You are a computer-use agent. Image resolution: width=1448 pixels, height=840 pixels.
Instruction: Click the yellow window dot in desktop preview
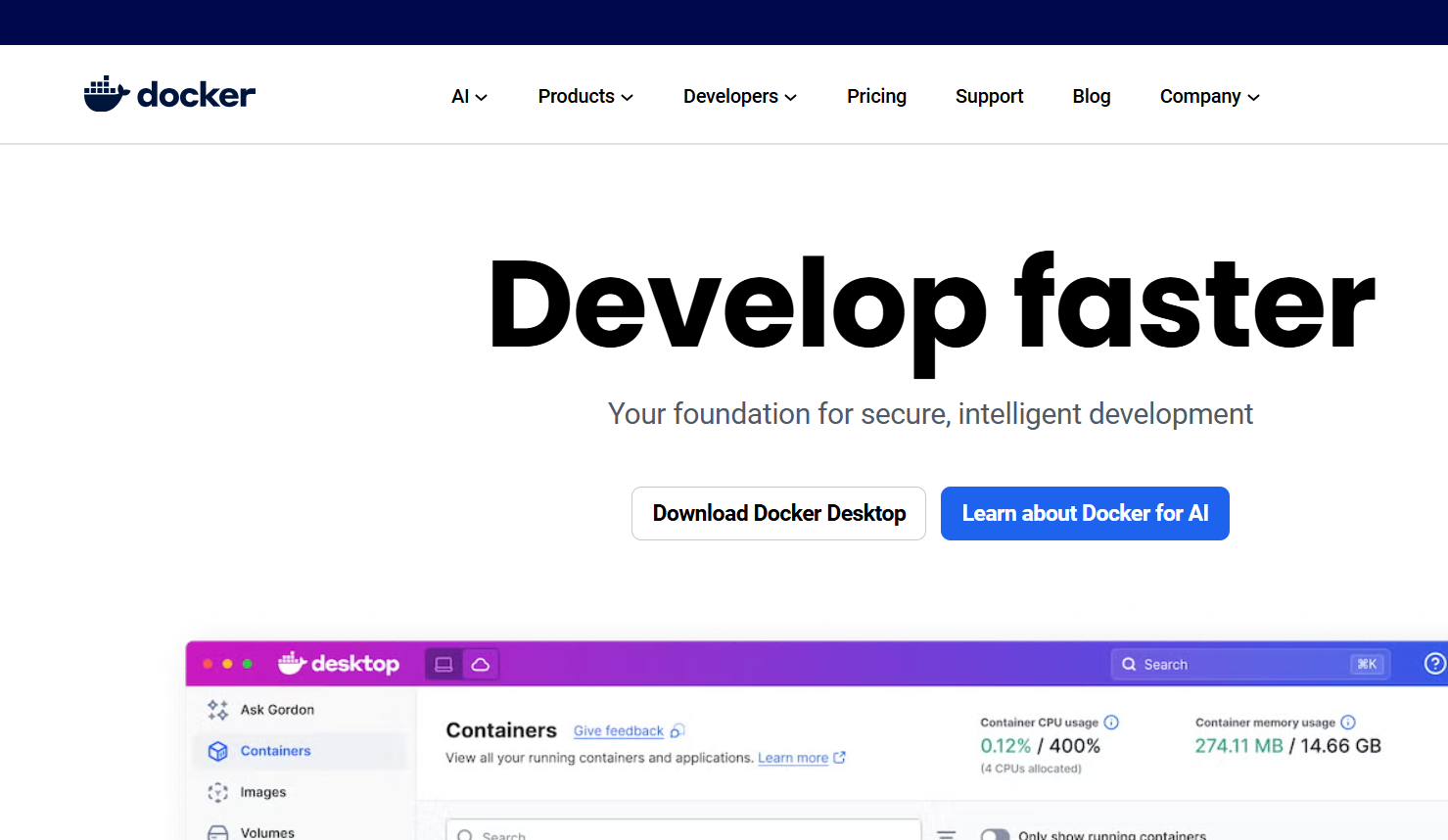pos(227,664)
